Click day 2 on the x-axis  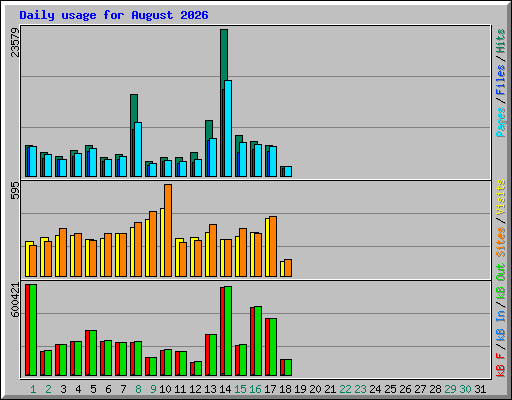coord(48,389)
